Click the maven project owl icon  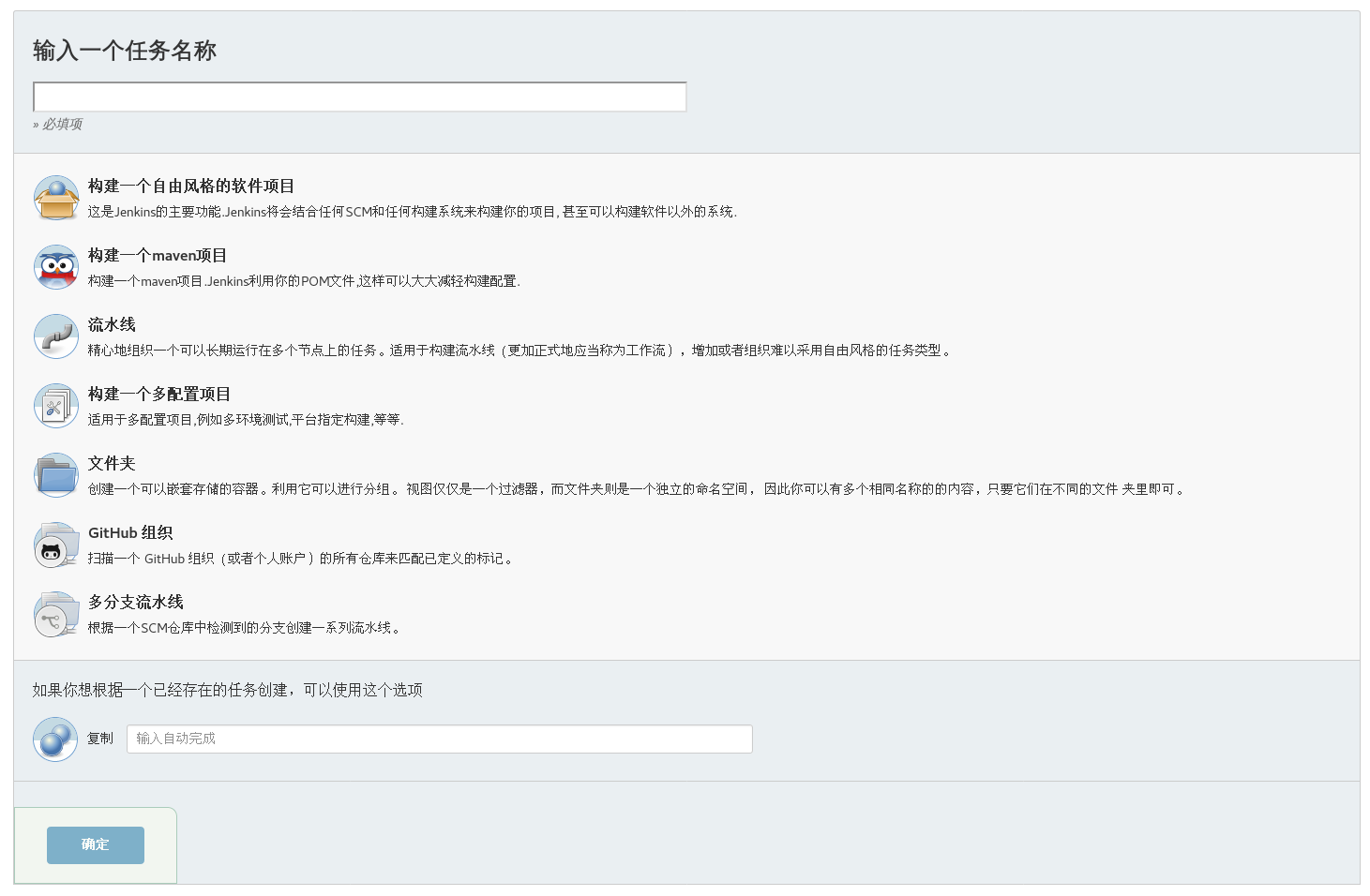point(56,267)
